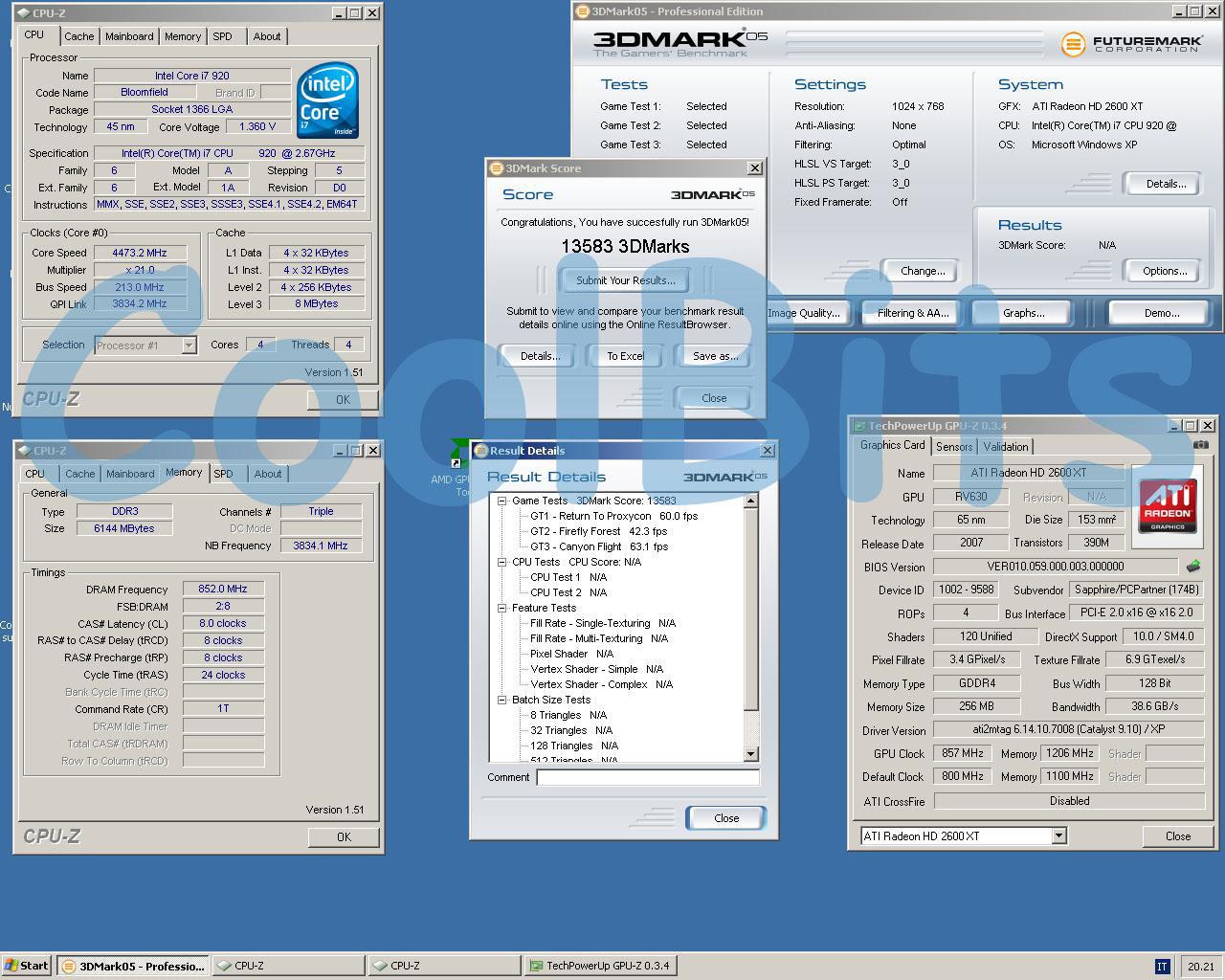This screenshot has width=1225, height=980.
Task: Click the Futuremark Corporation logo
Action: pos(1130,43)
